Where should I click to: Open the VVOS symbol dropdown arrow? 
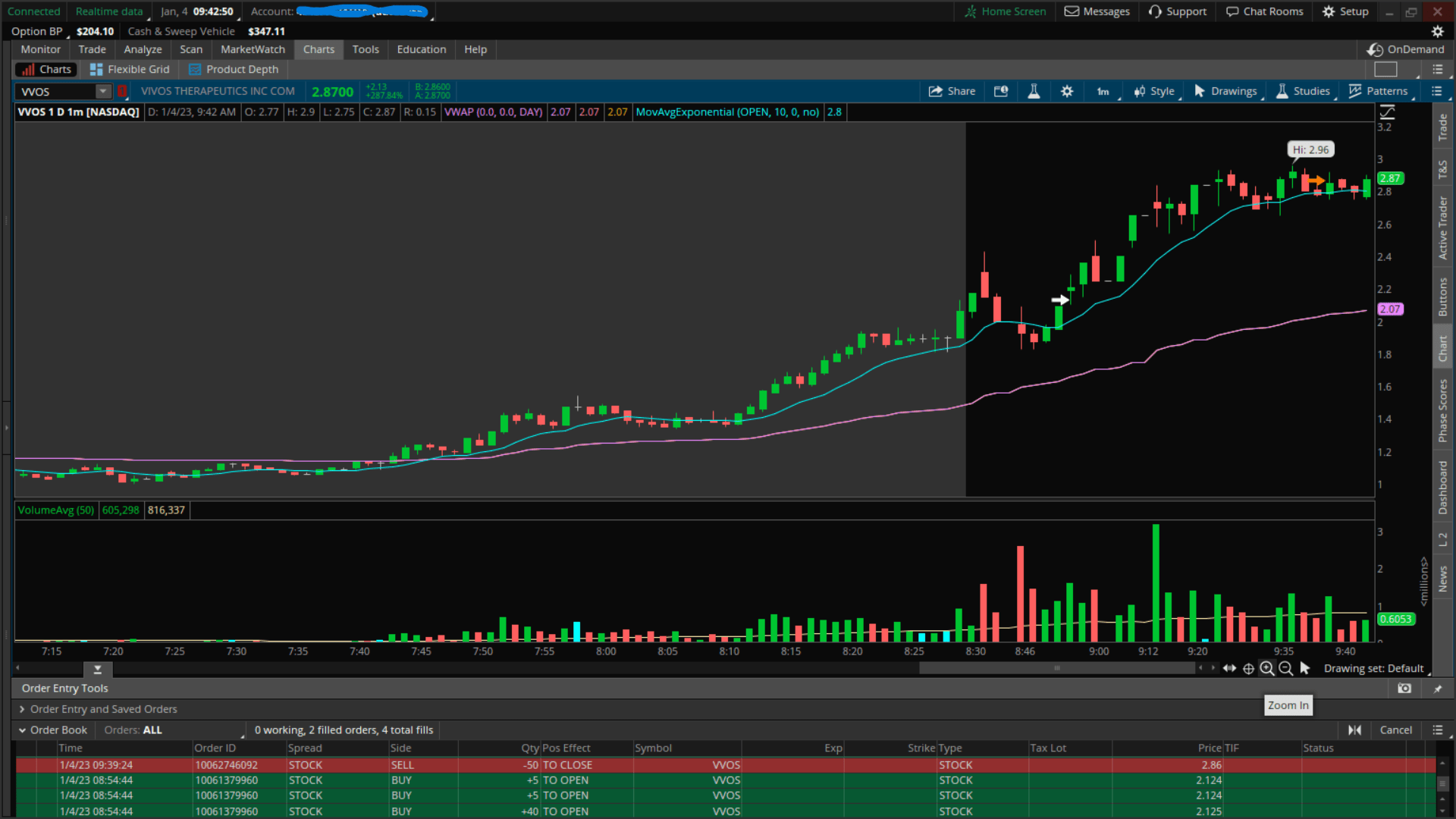point(103,91)
